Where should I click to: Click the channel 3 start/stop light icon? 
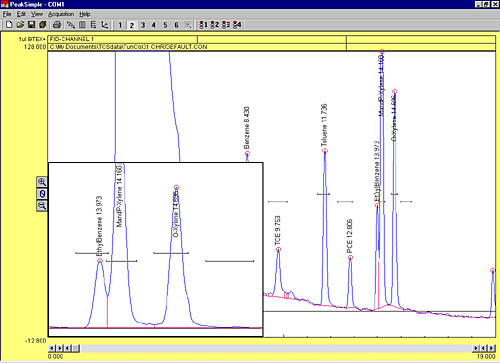pyautogui.click(x=226, y=25)
